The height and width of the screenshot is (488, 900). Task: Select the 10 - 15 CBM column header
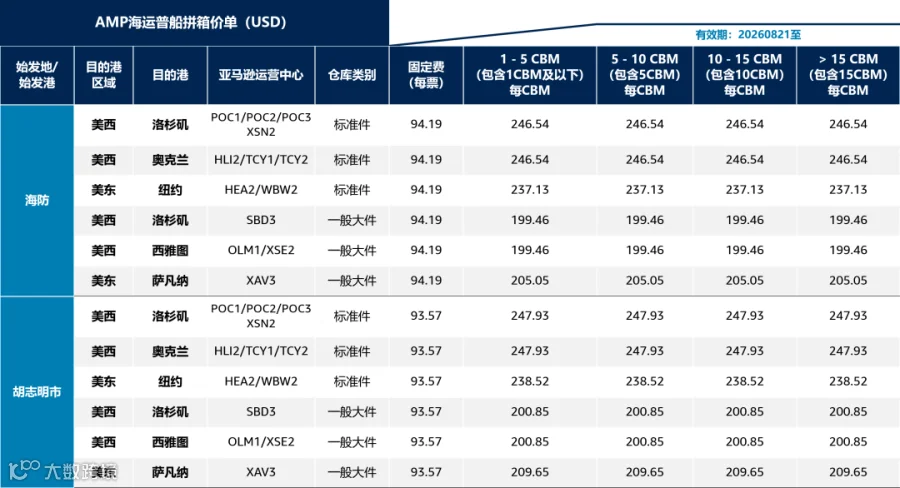pos(744,75)
